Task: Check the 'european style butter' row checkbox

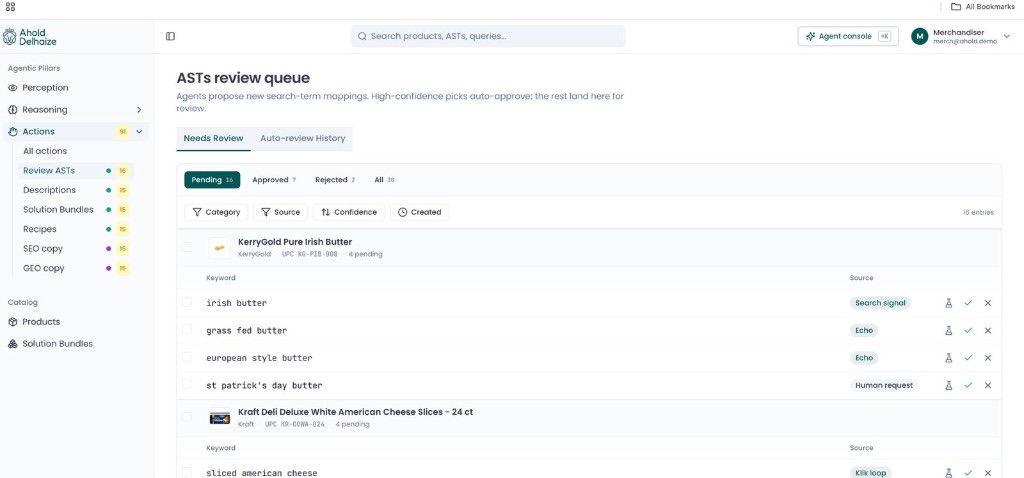Action: point(187,357)
